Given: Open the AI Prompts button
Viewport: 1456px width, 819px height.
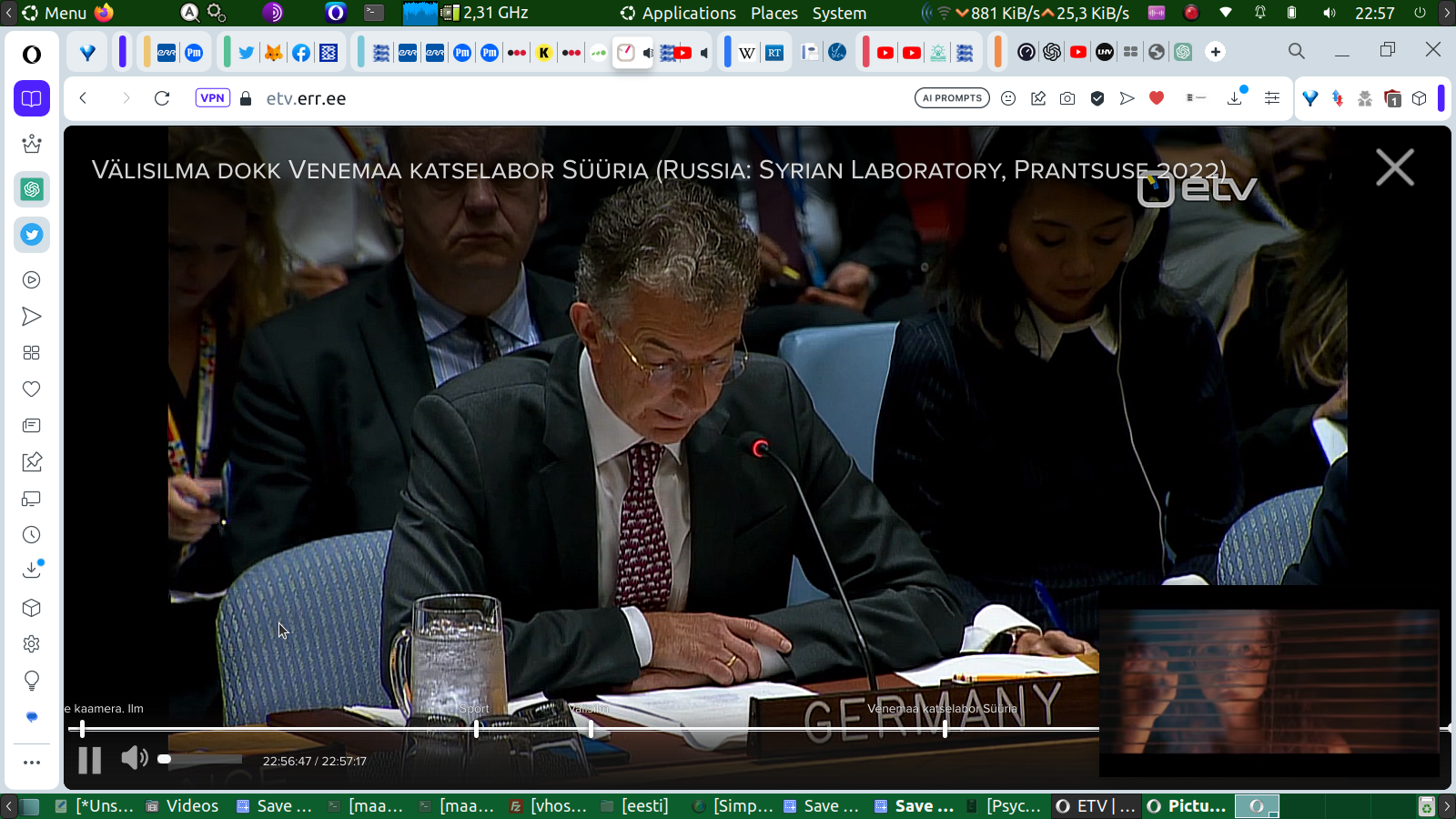Looking at the screenshot, I should point(952,98).
